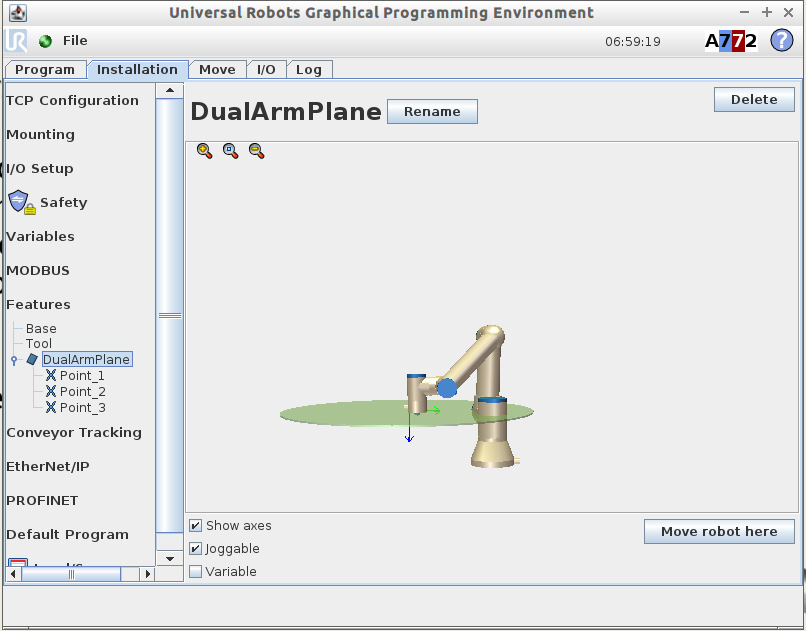Screen dimensions: 806x631
Task: Open the EtherNet/IP section
Action: (48, 466)
